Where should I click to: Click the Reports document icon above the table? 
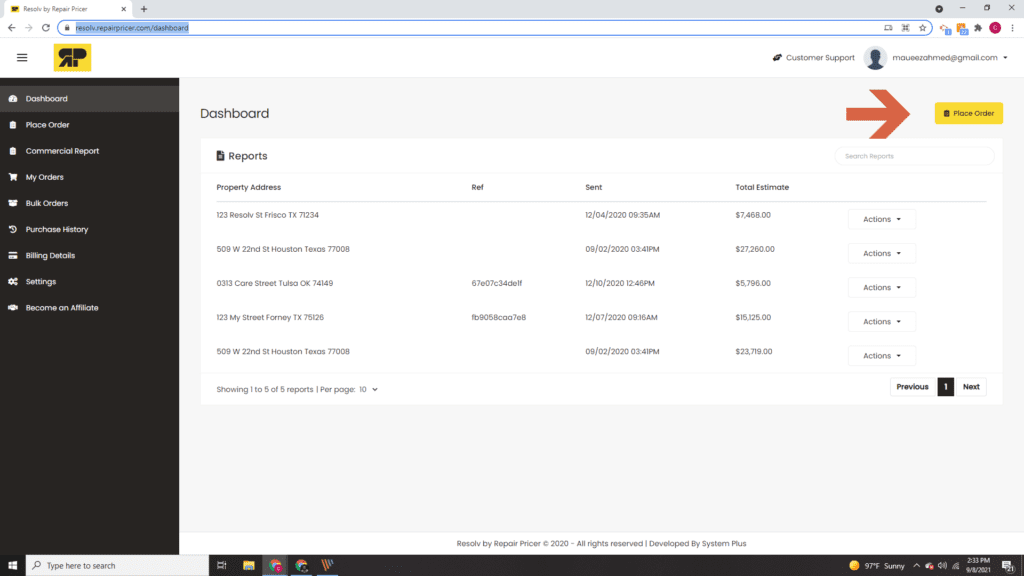[x=220, y=155]
